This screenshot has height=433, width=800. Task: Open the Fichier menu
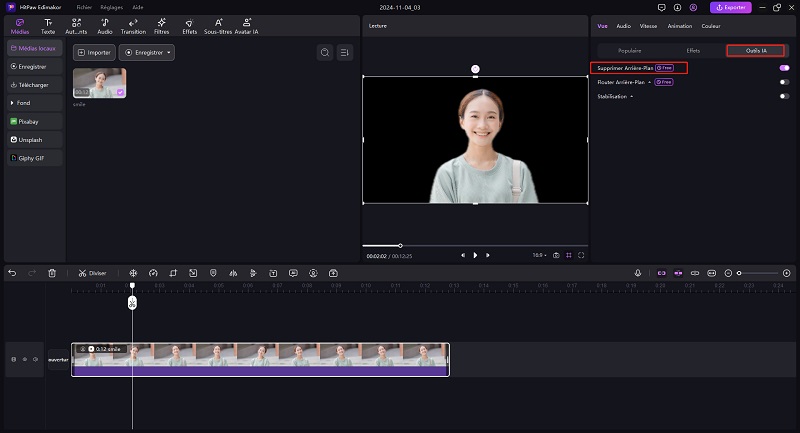(x=84, y=7)
